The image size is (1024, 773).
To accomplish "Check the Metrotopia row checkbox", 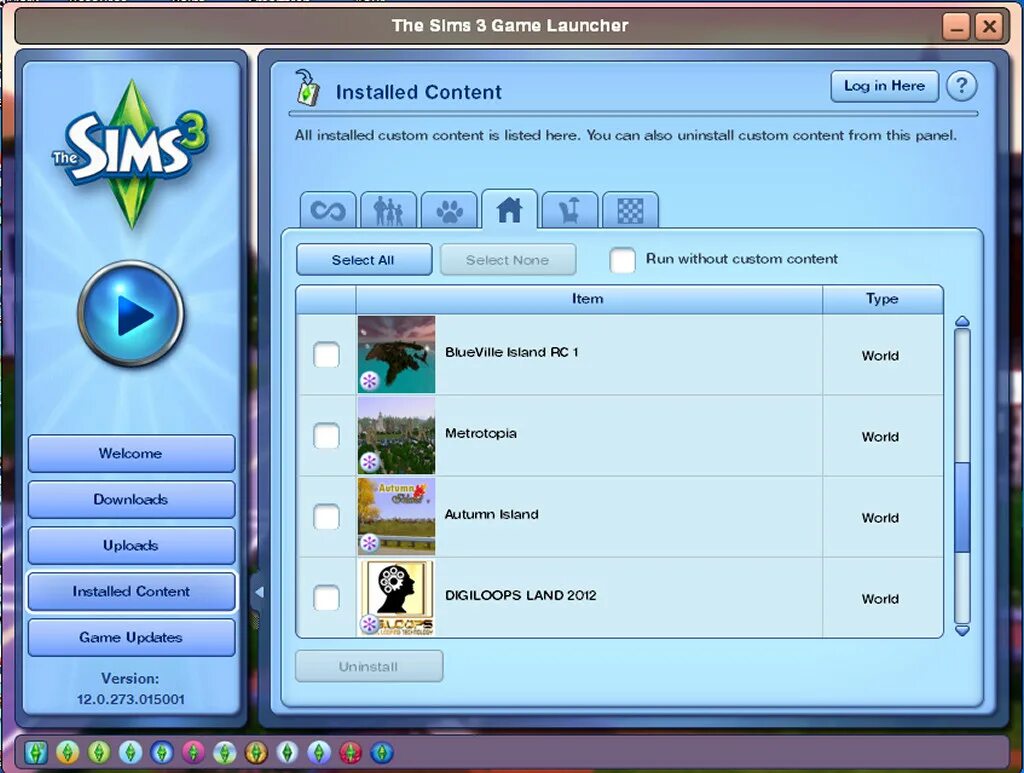I will (x=327, y=435).
